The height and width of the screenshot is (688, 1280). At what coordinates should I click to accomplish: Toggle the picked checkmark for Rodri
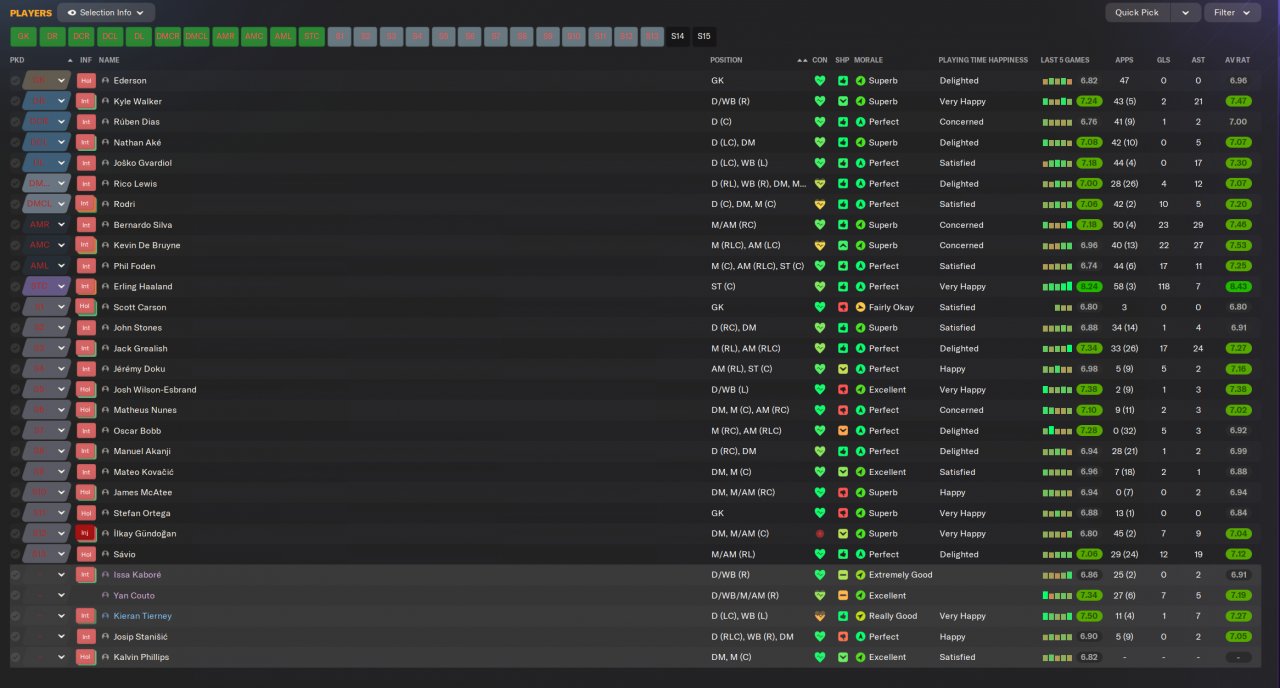(15, 204)
